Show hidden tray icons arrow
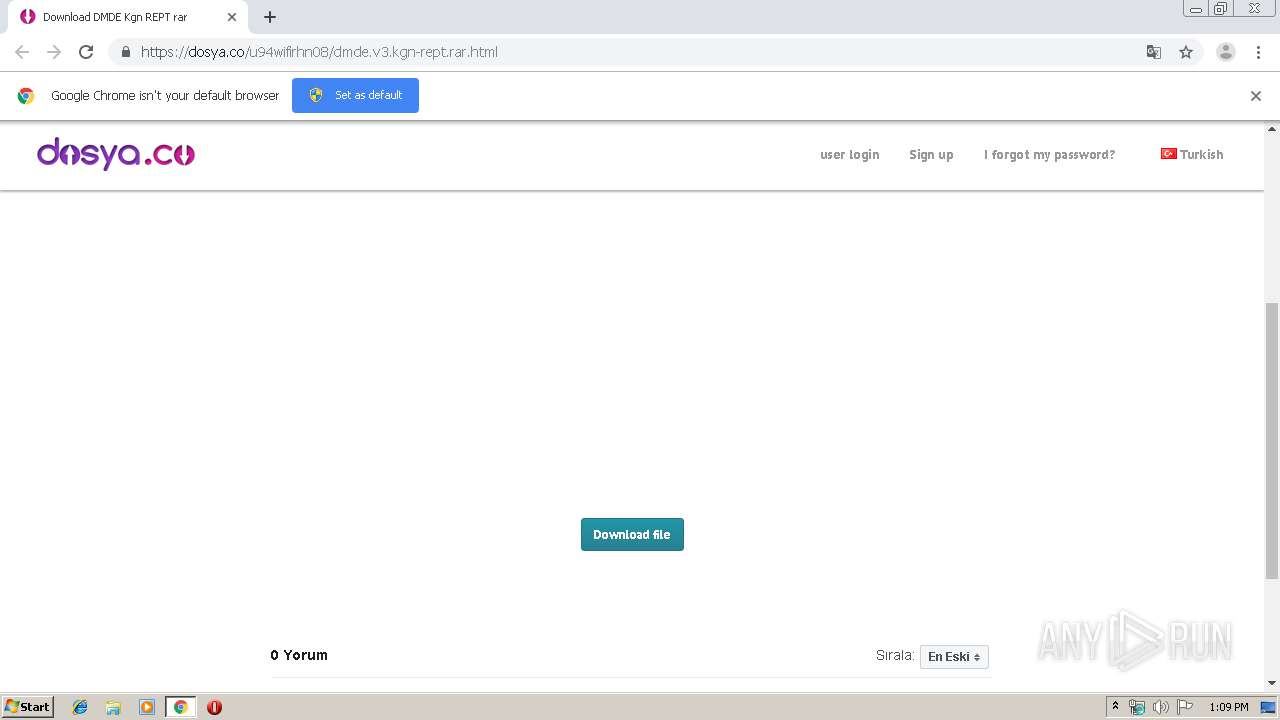 click(1115, 707)
